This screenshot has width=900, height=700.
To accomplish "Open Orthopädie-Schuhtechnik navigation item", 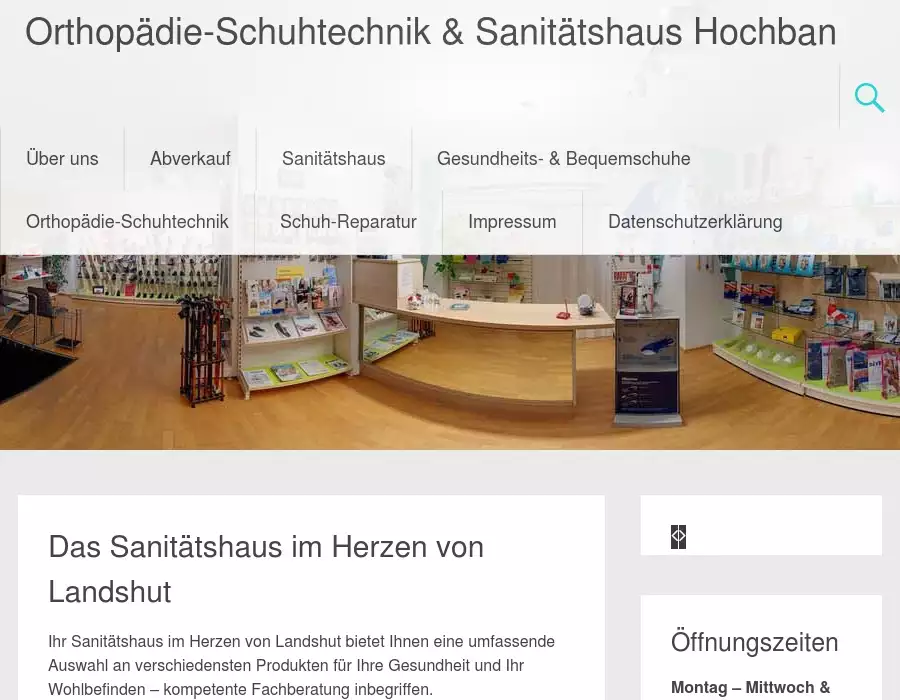I will (x=127, y=221).
